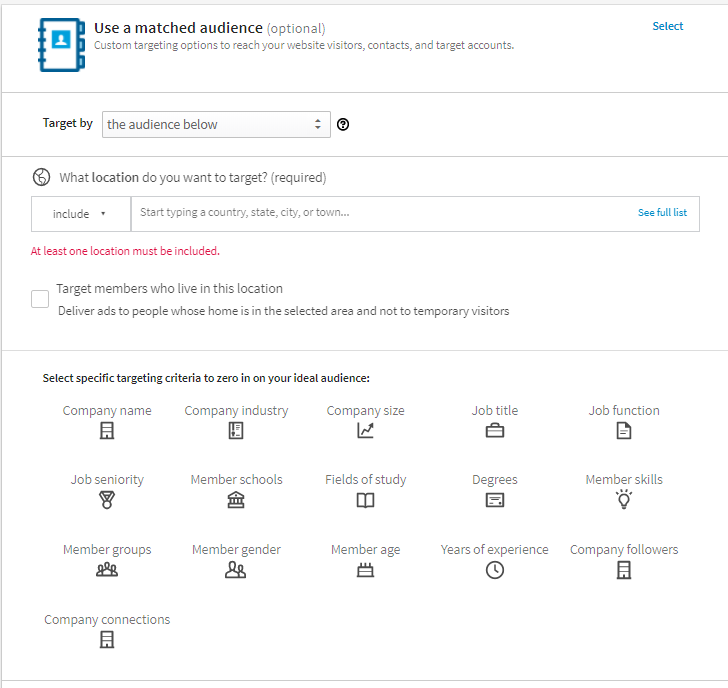The height and width of the screenshot is (688, 728).
Task: Open the Target by audience dropdown
Action: pos(216,124)
